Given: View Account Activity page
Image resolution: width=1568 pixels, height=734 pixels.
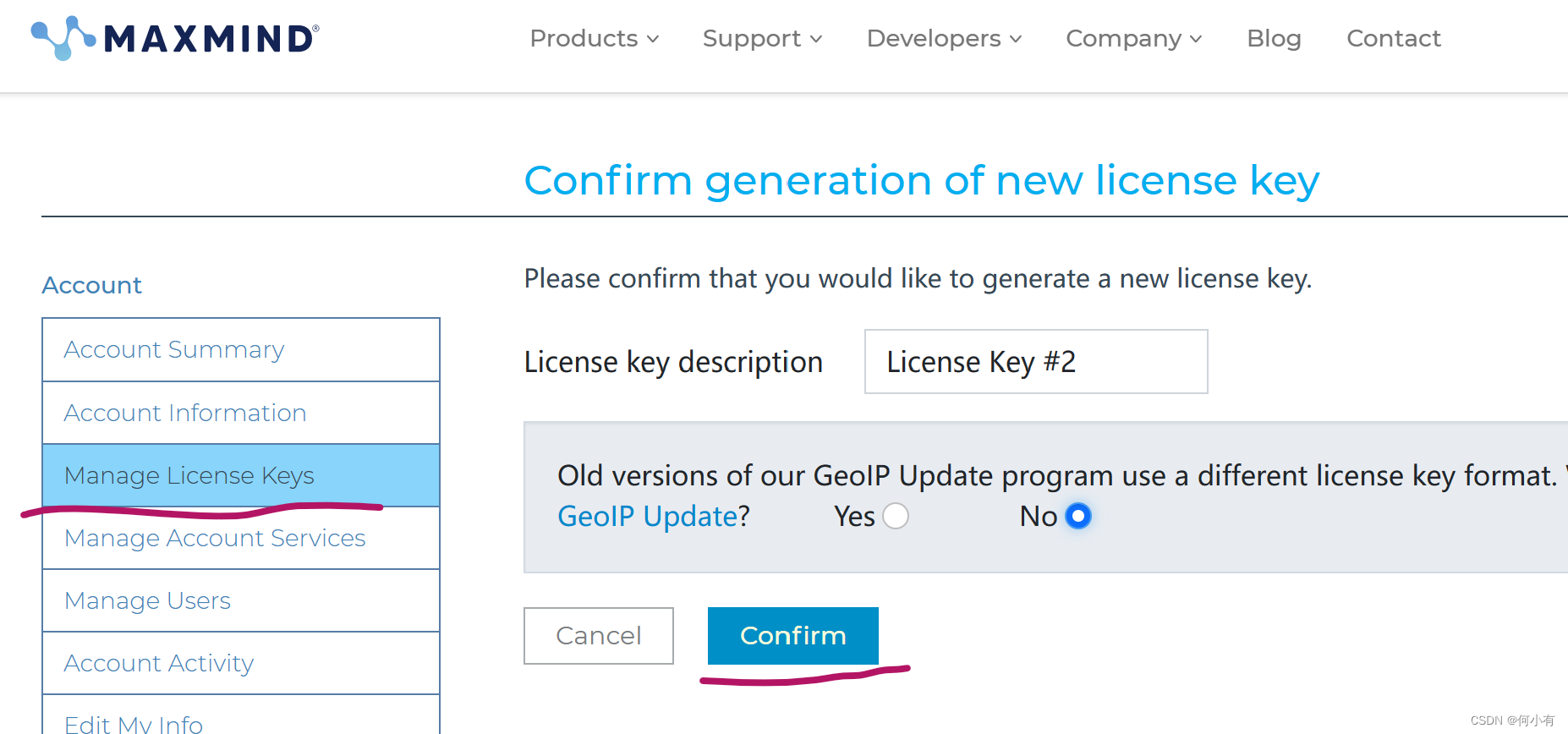Looking at the screenshot, I should 241,663.
